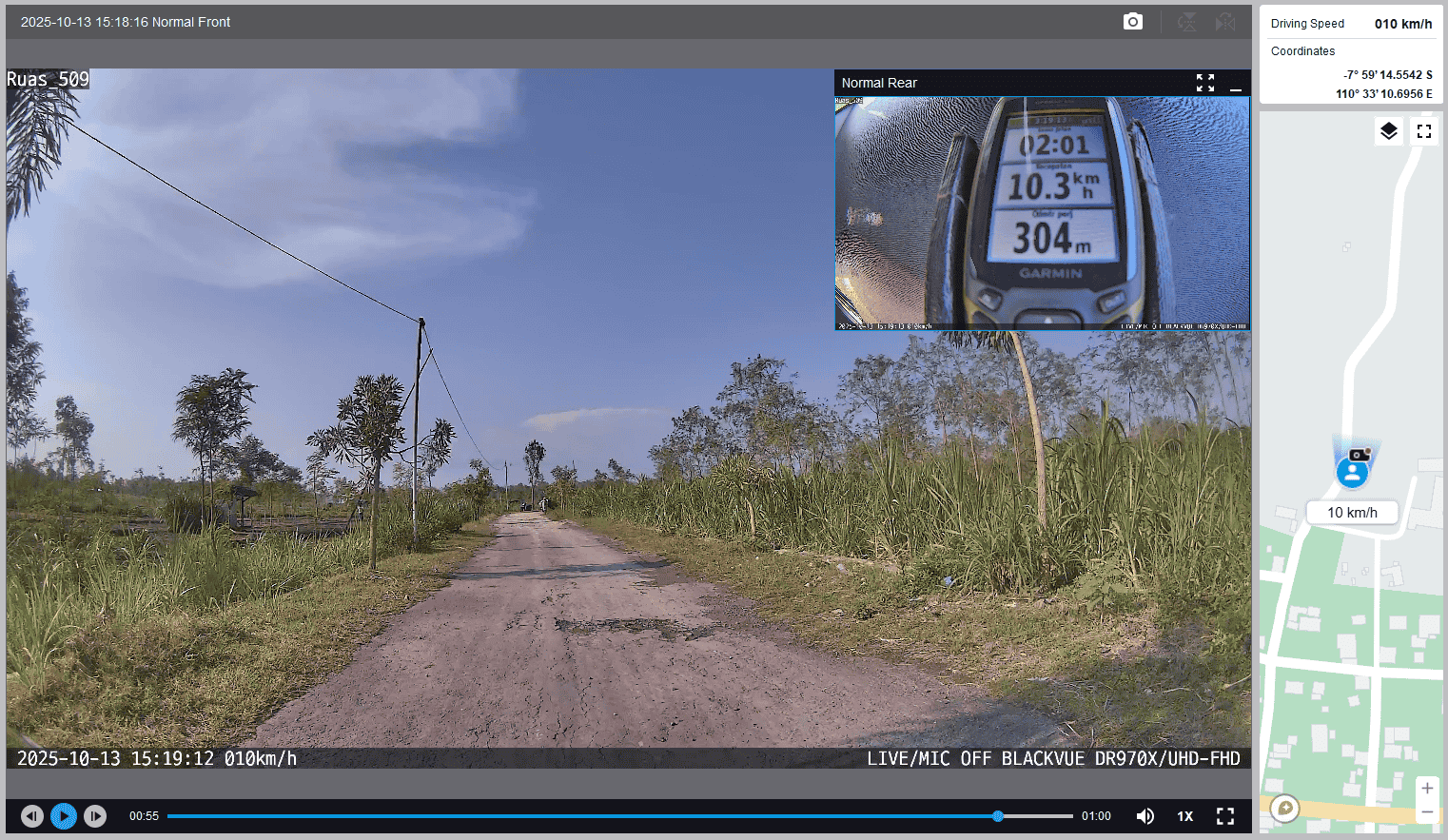Image resolution: width=1448 pixels, height=840 pixels.
Task: Minimize the Normal Rear preview window
Action: [x=1236, y=84]
